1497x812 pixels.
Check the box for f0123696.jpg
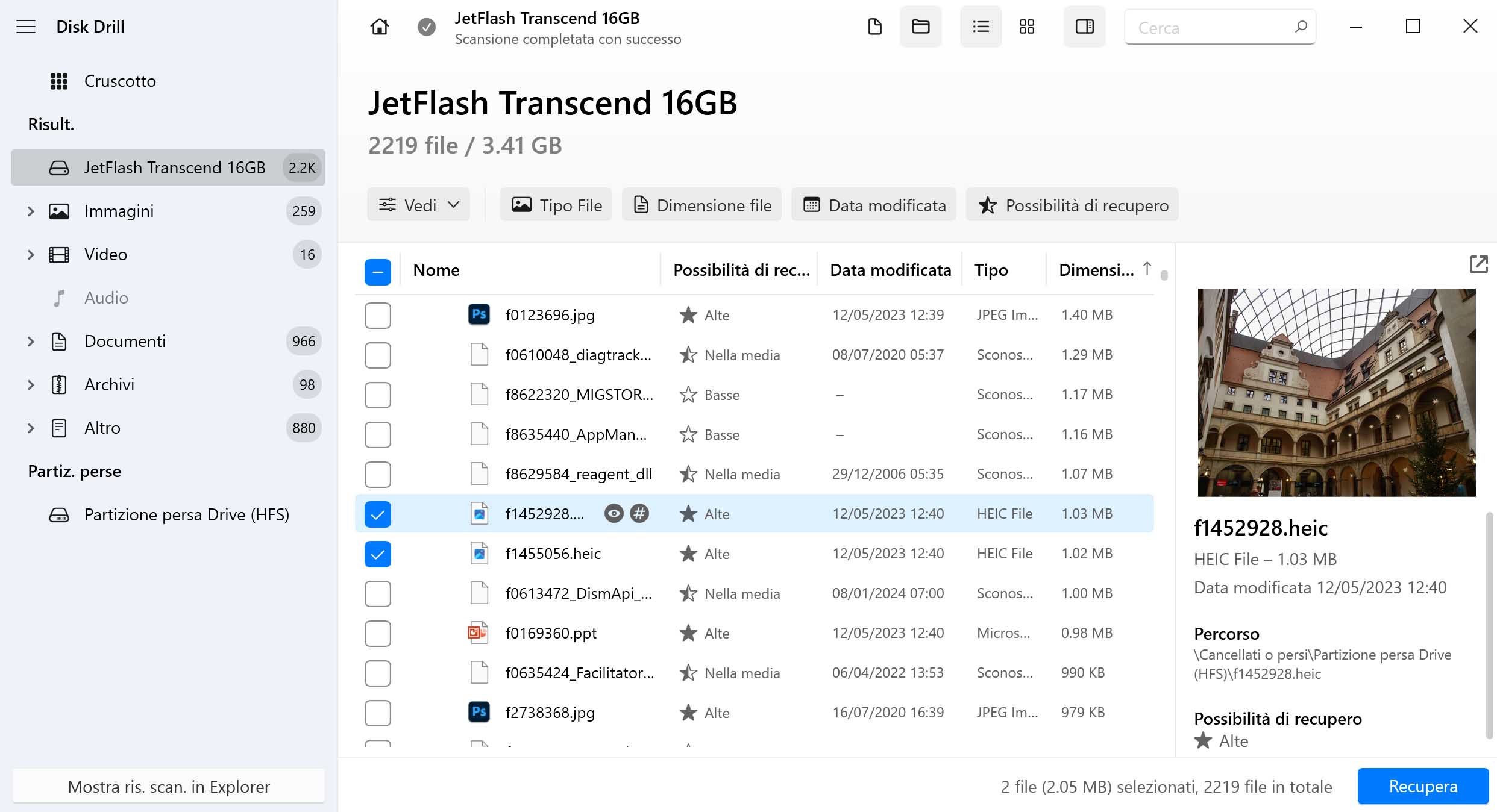tap(377, 315)
